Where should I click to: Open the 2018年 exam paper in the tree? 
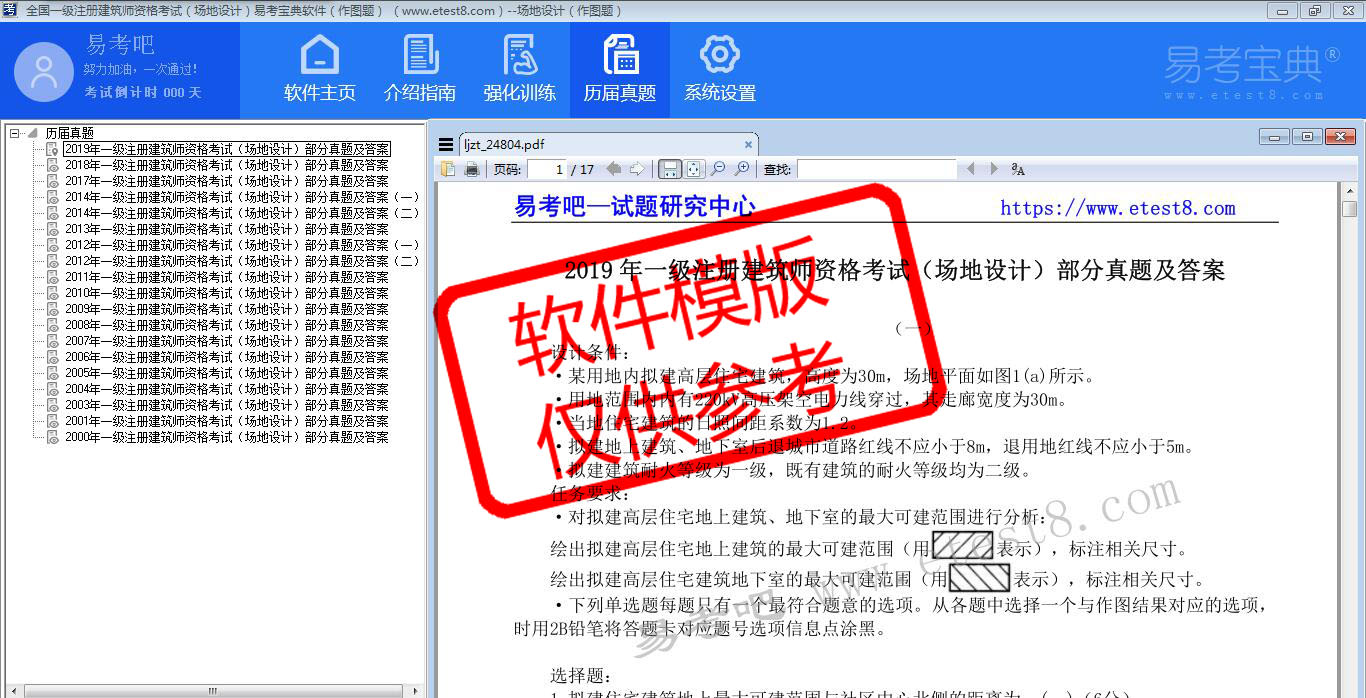coord(226,165)
